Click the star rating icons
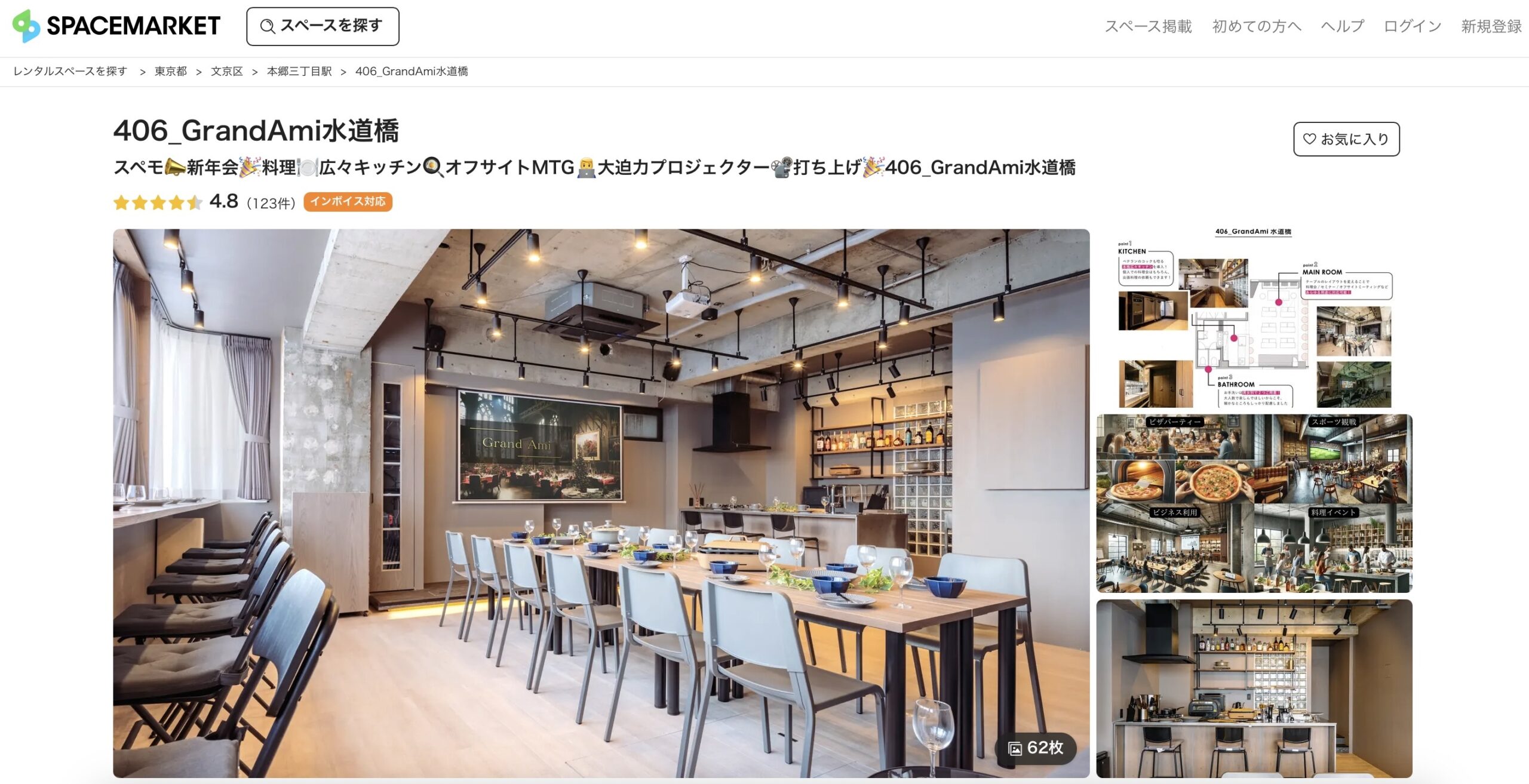This screenshot has width=1529, height=784. pos(158,202)
